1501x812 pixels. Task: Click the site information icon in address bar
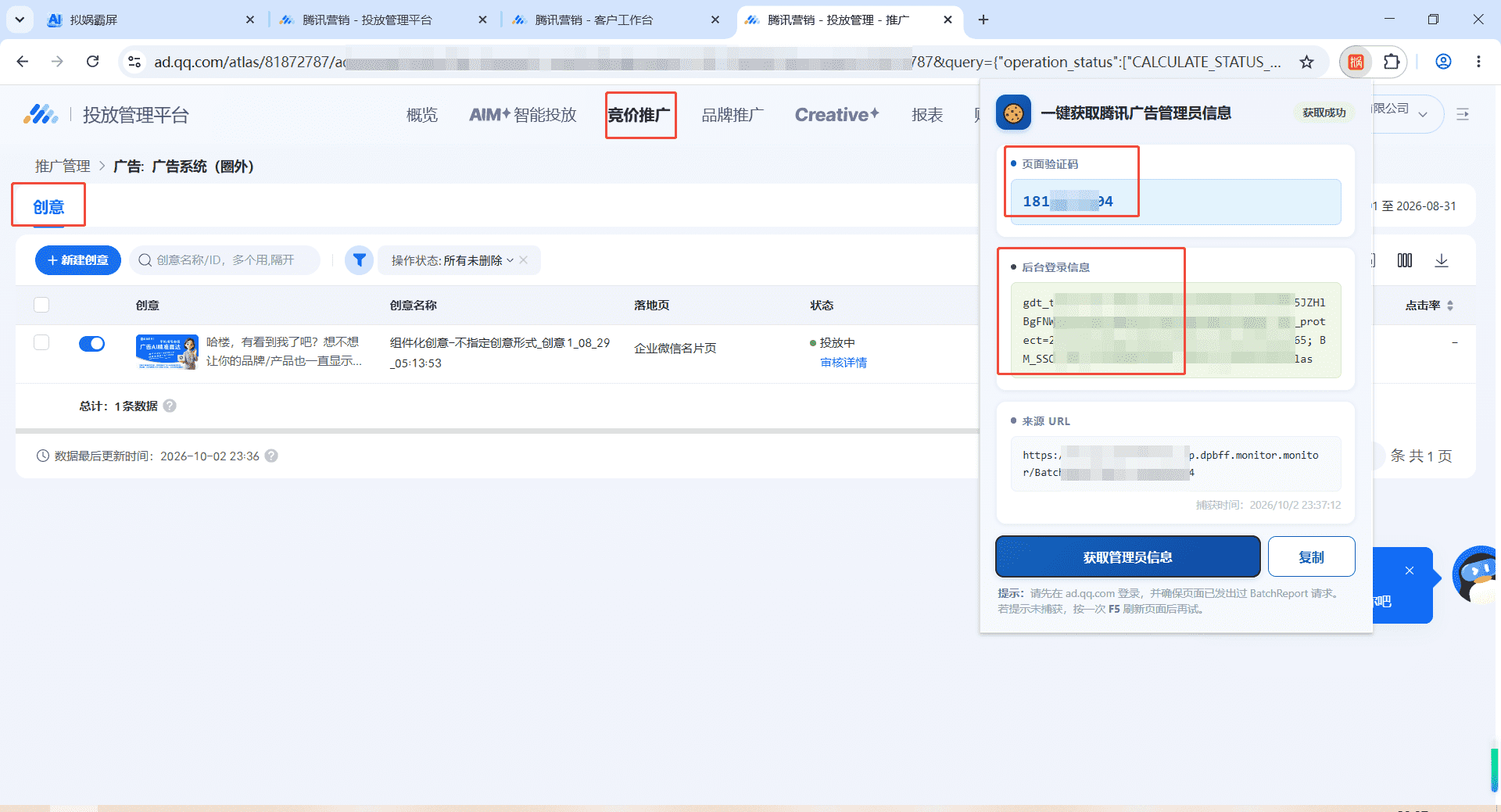[x=134, y=62]
